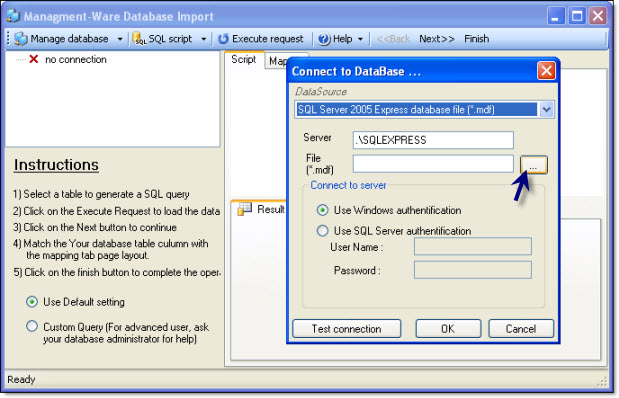Click the Instructions heading
Viewport: 619px width, 398px height.
point(56,165)
